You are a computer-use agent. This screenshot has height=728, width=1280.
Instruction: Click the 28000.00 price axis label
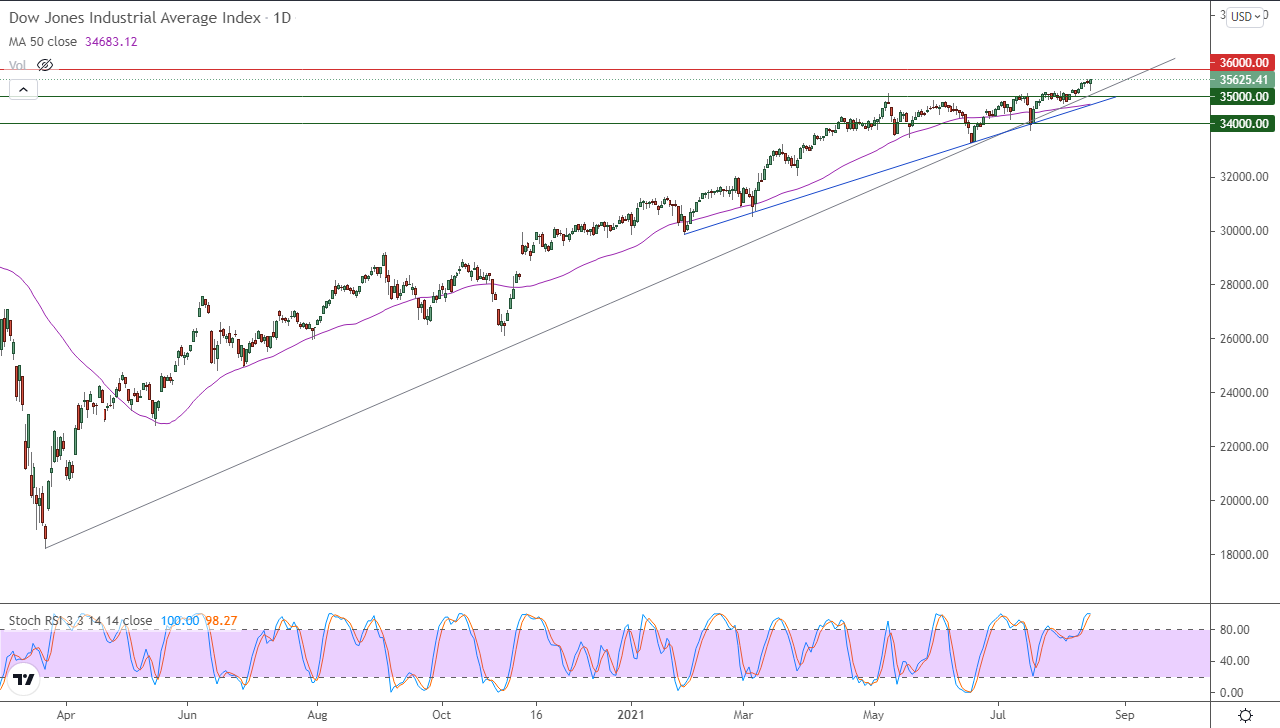[x=1244, y=285]
